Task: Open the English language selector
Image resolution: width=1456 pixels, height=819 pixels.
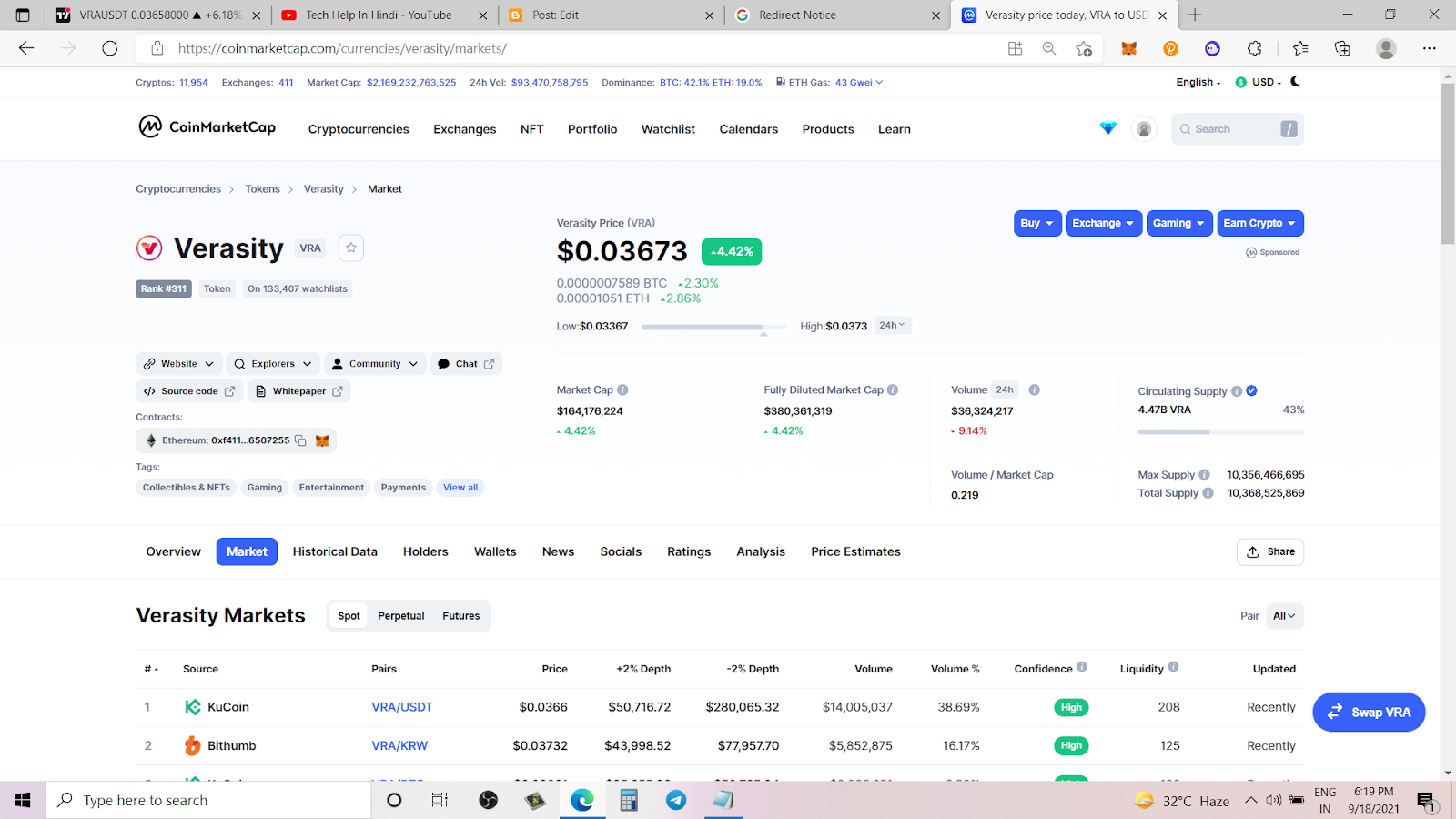Action: coord(1198,82)
